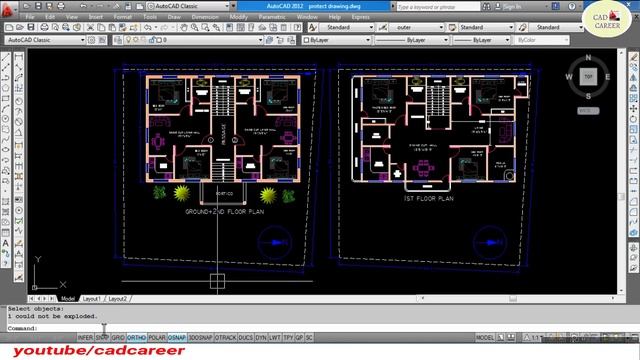Viewport: 640px width, 360px height.
Task: Toggle 3DOSNAP in the status bar
Action: coord(200,338)
